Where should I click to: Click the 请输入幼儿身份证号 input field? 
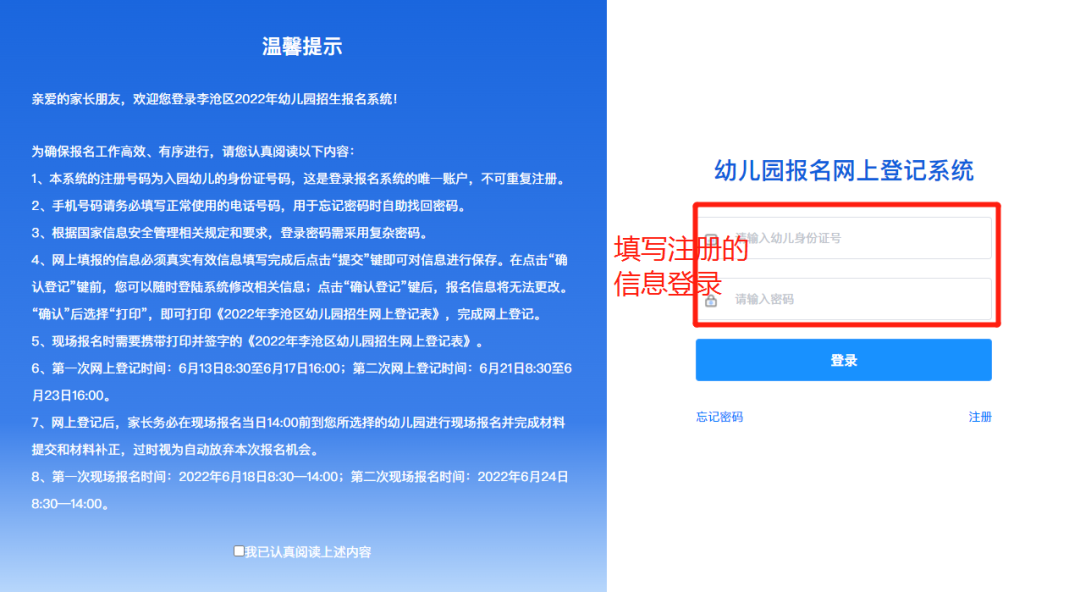844,238
